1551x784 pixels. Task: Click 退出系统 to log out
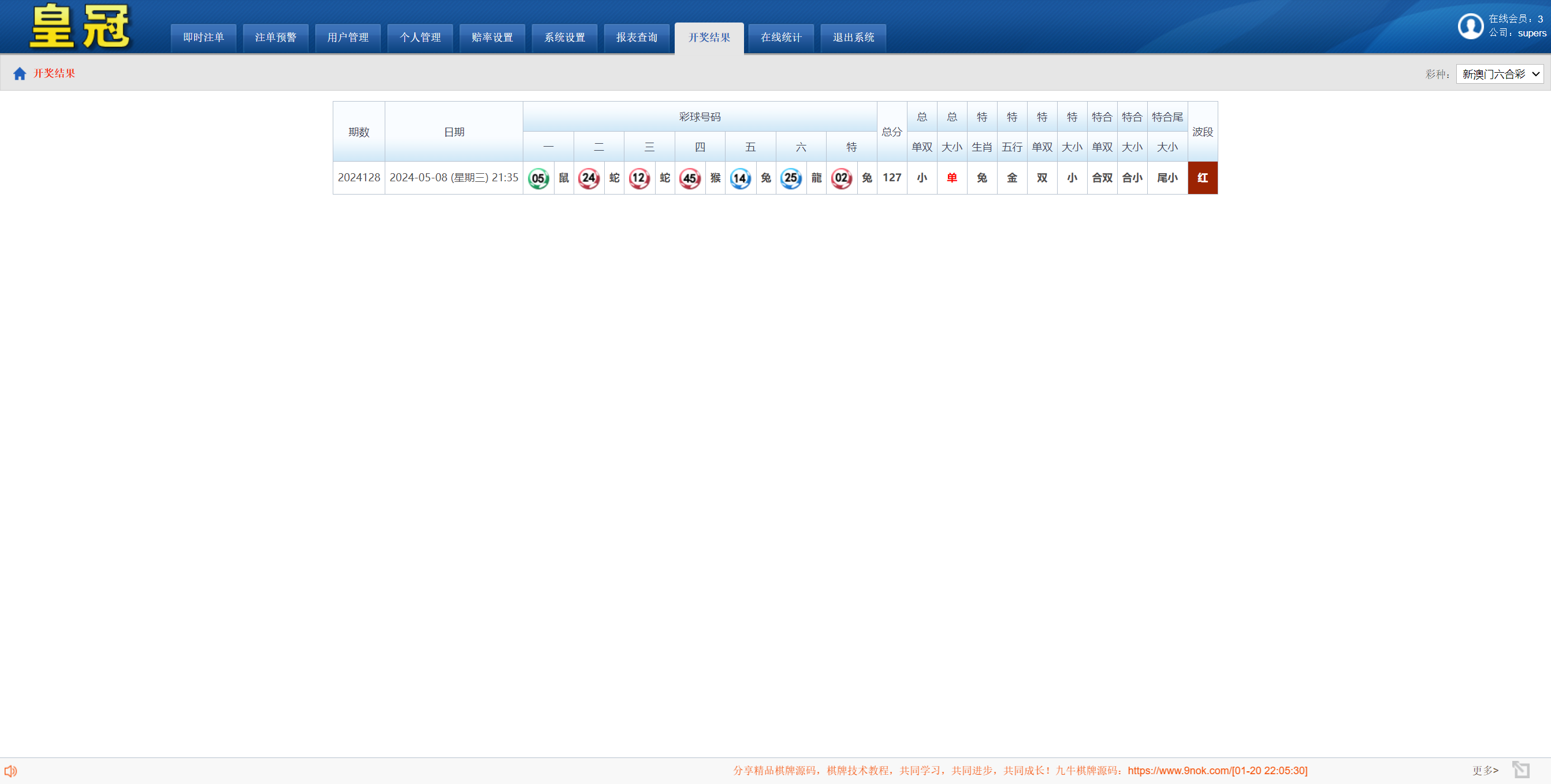(x=853, y=38)
